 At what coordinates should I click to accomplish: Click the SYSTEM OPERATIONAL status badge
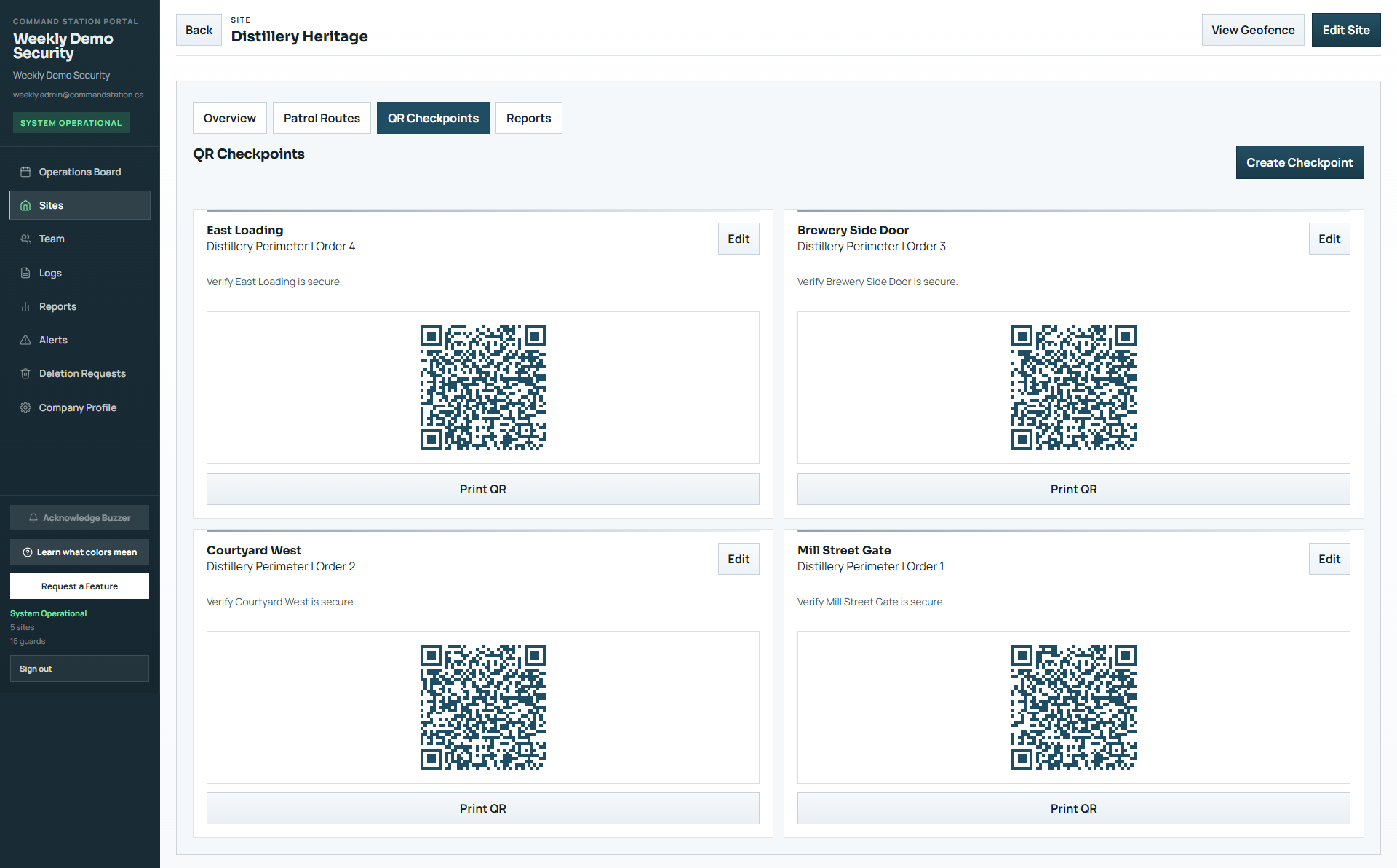click(71, 123)
